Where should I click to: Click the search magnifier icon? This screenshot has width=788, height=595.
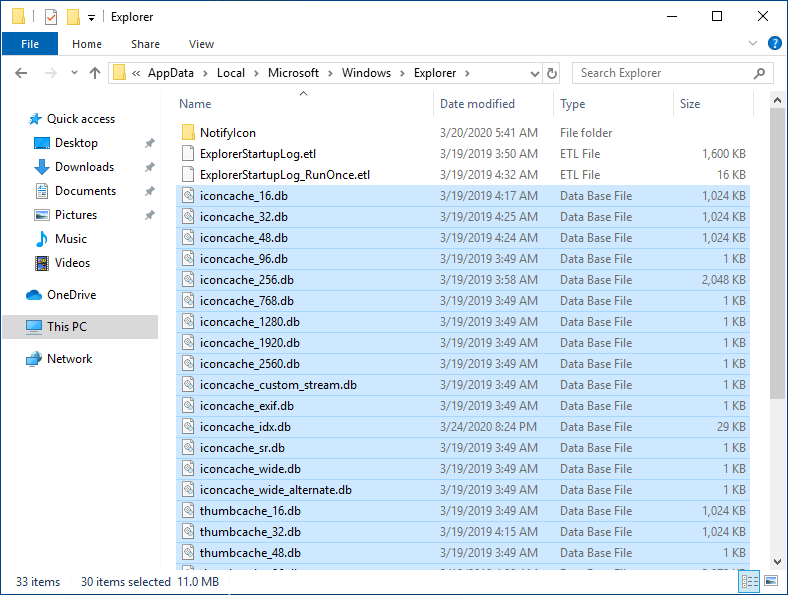(759, 73)
